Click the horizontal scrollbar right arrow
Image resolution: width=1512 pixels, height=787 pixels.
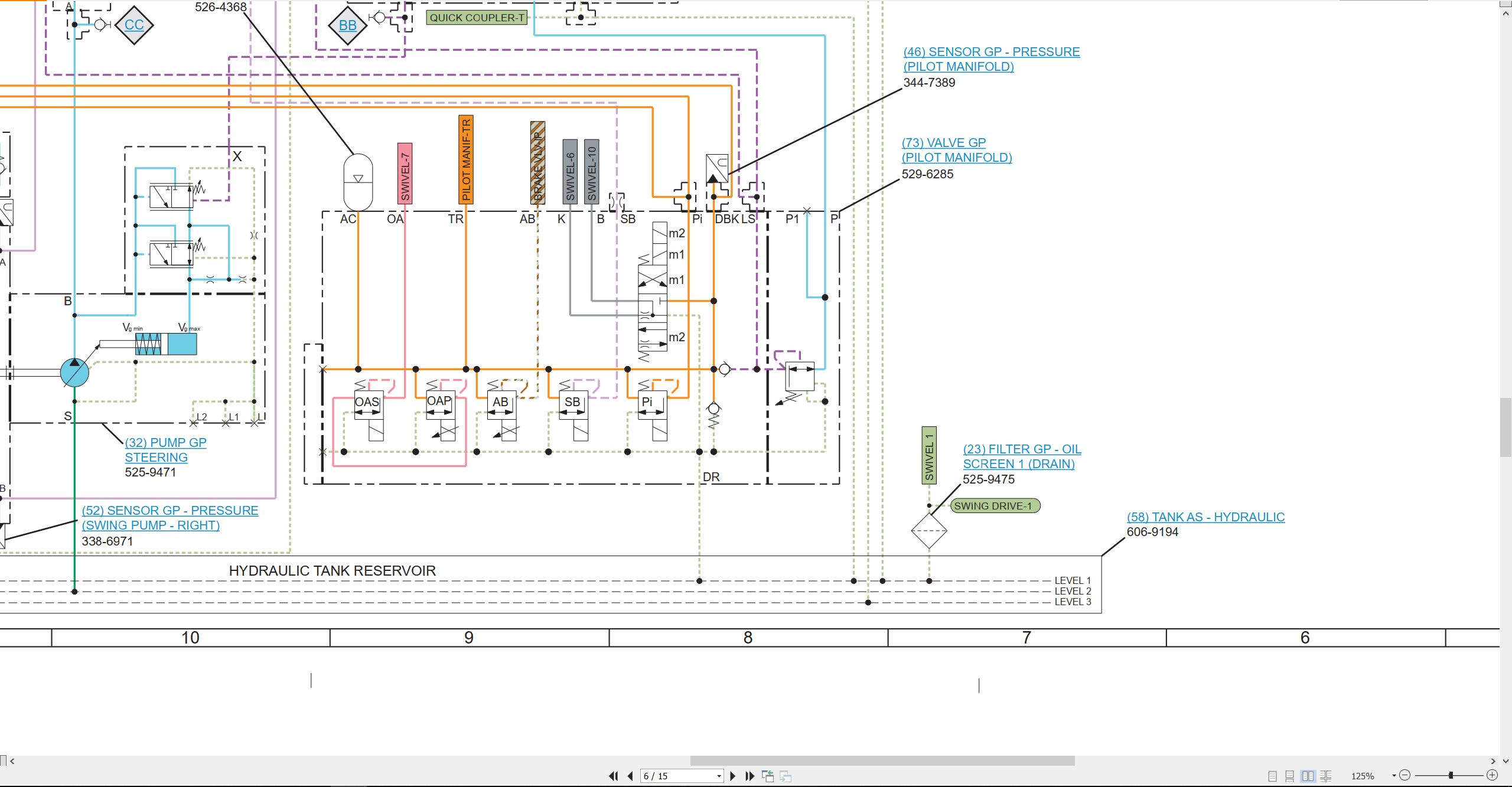pos(1493,761)
